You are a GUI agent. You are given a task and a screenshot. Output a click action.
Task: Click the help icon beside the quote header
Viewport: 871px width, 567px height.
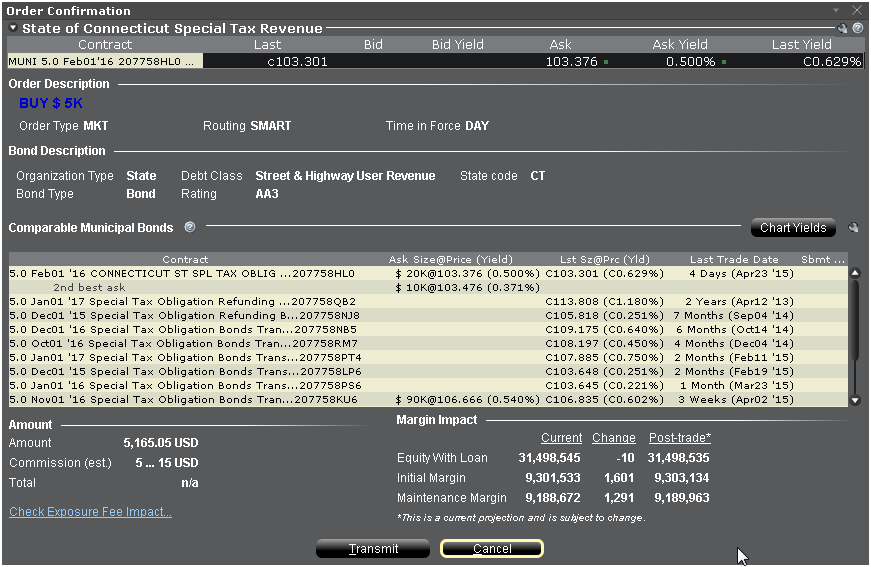click(x=858, y=29)
